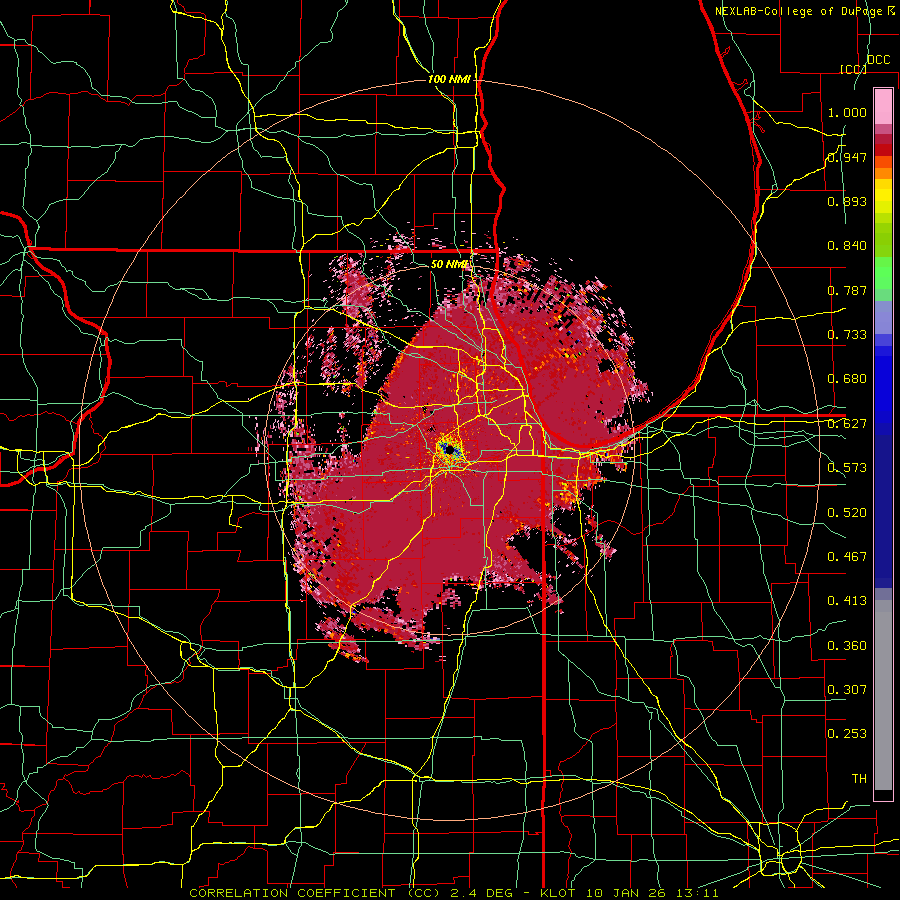Click the DCC label above the color scale
Screen dimensions: 900x900
pos(878,60)
